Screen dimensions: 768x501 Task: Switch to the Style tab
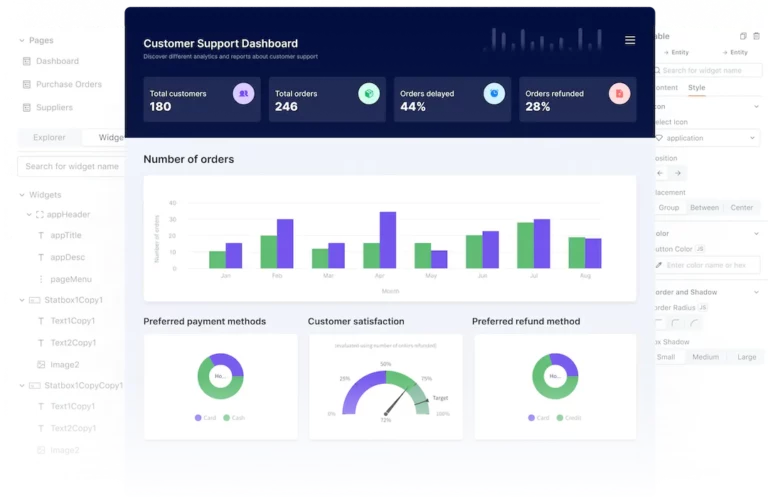point(697,88)
